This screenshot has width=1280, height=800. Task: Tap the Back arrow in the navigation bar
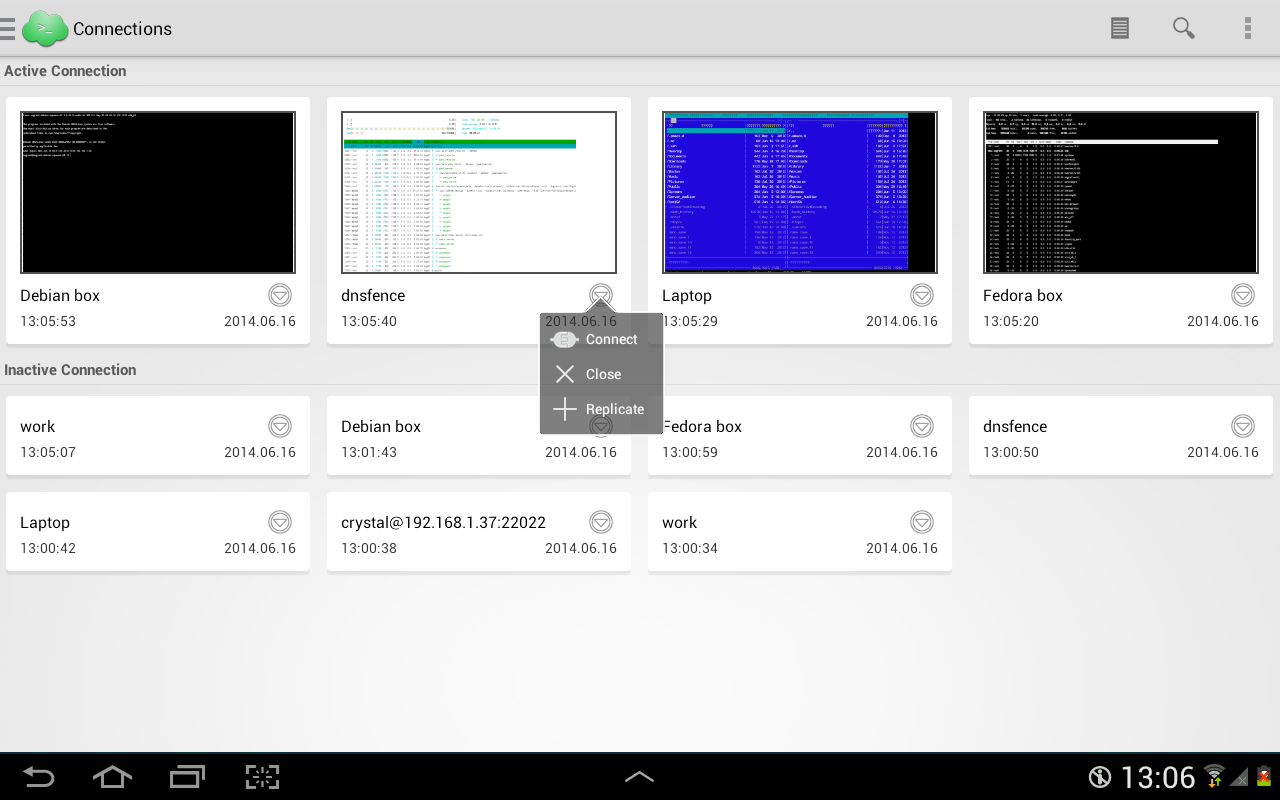click(x=37, y=777)
